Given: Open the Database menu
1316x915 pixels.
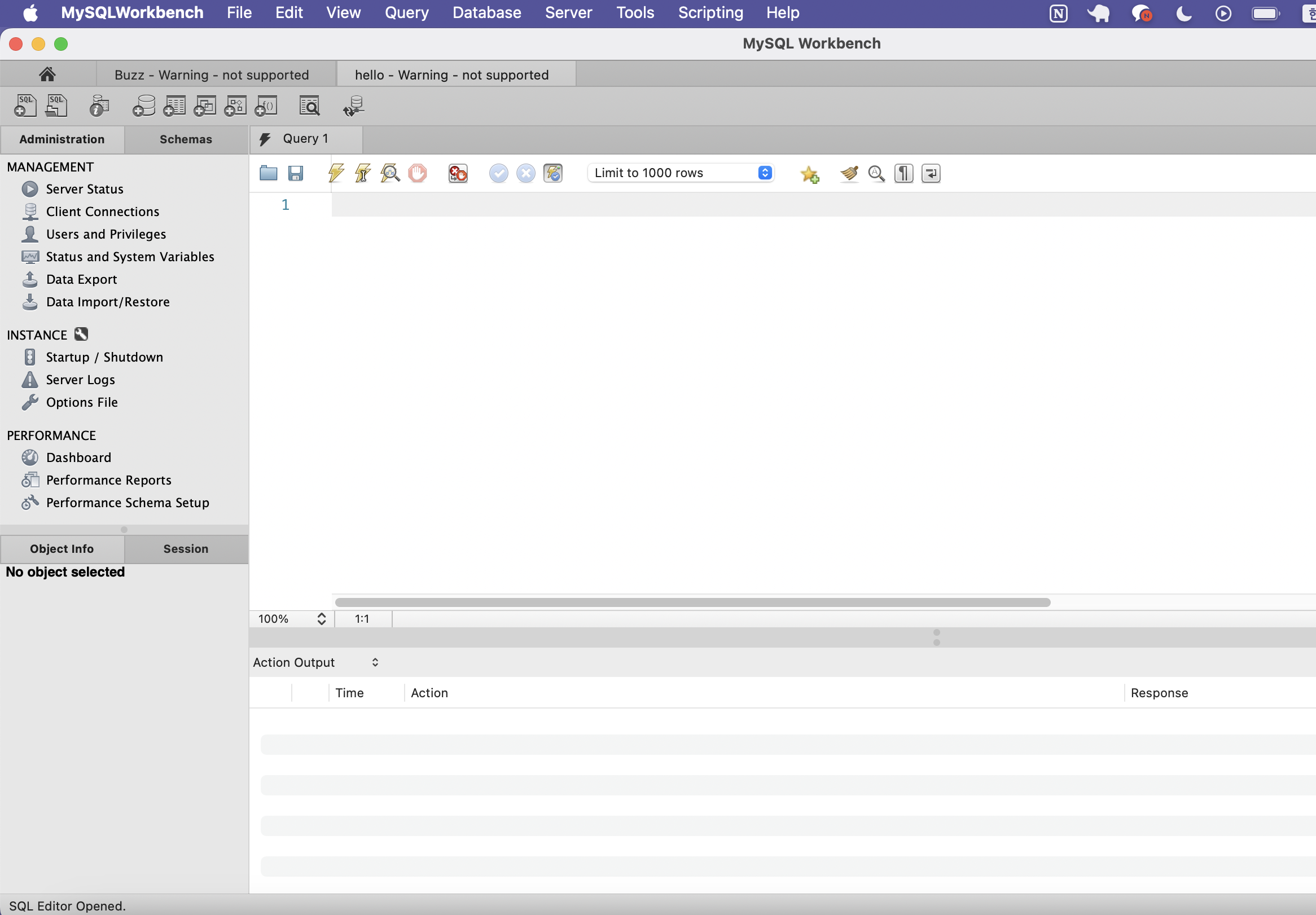Looking at the screenshot, I should click(x=486, y=12).
